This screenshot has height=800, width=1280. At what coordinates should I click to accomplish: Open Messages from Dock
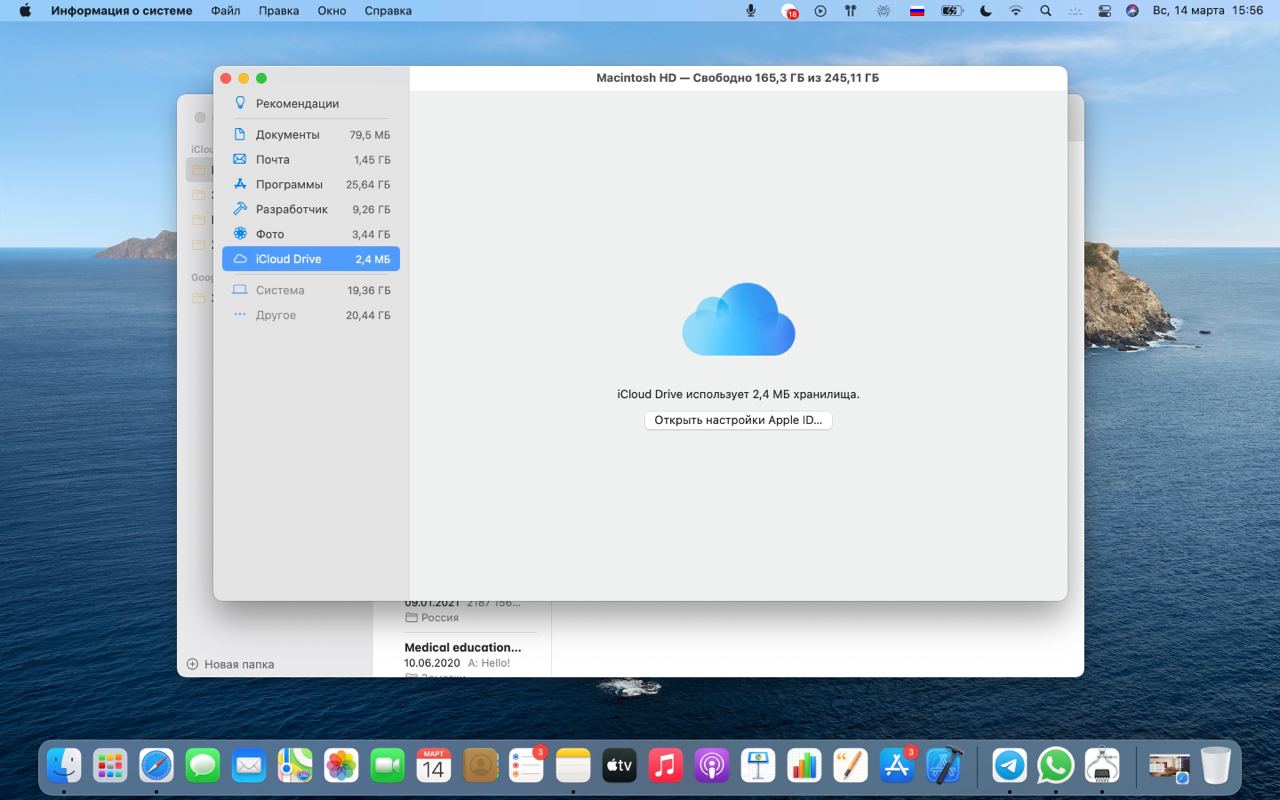[203, 766]
